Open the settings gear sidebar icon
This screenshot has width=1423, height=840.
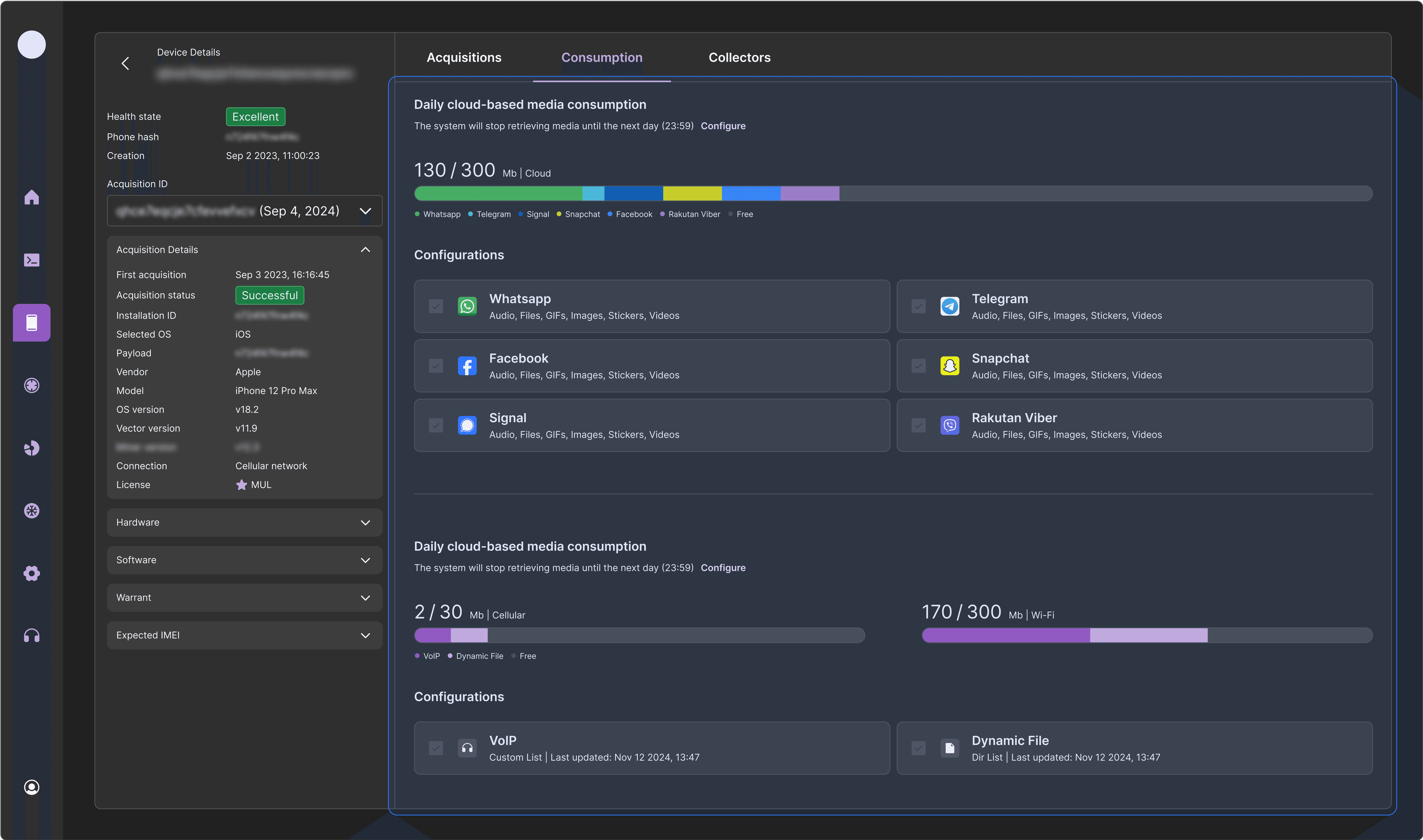[32, 573]
